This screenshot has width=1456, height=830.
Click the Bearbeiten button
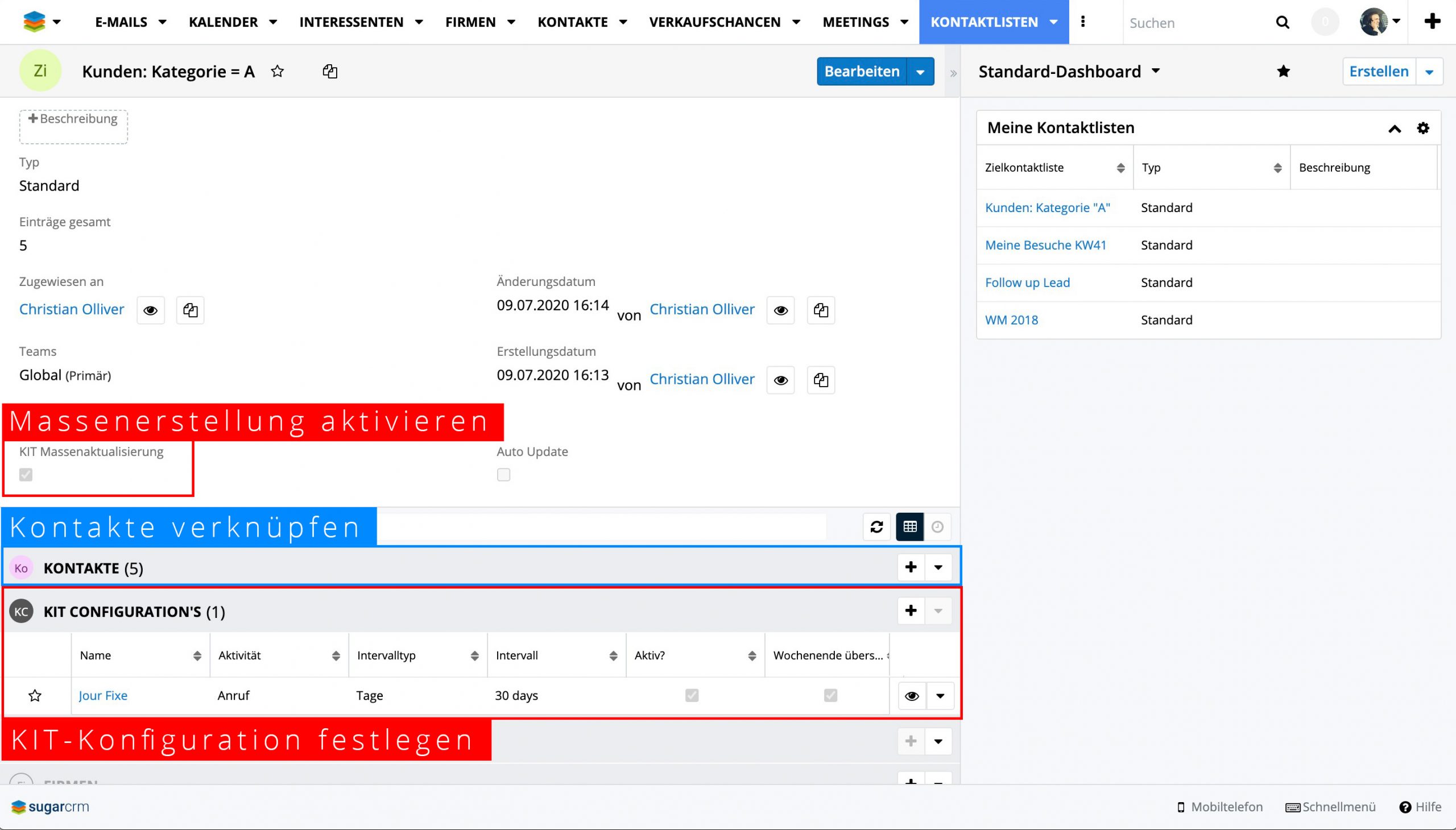coord(861,72)
